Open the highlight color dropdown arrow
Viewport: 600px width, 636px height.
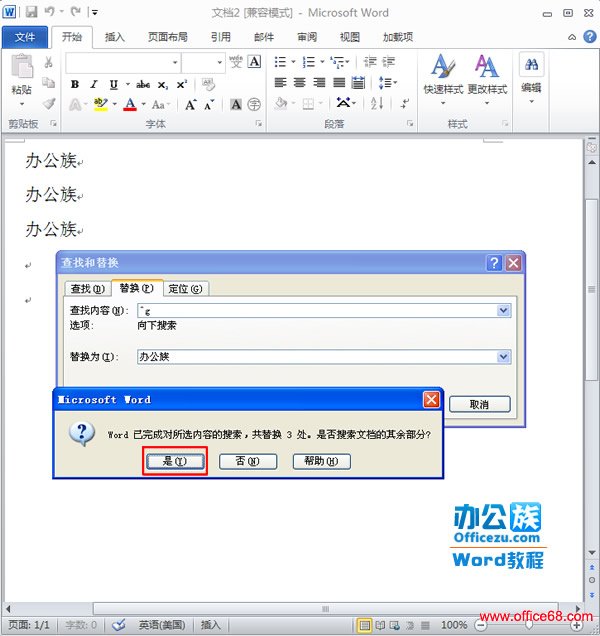tap(114, 105)
